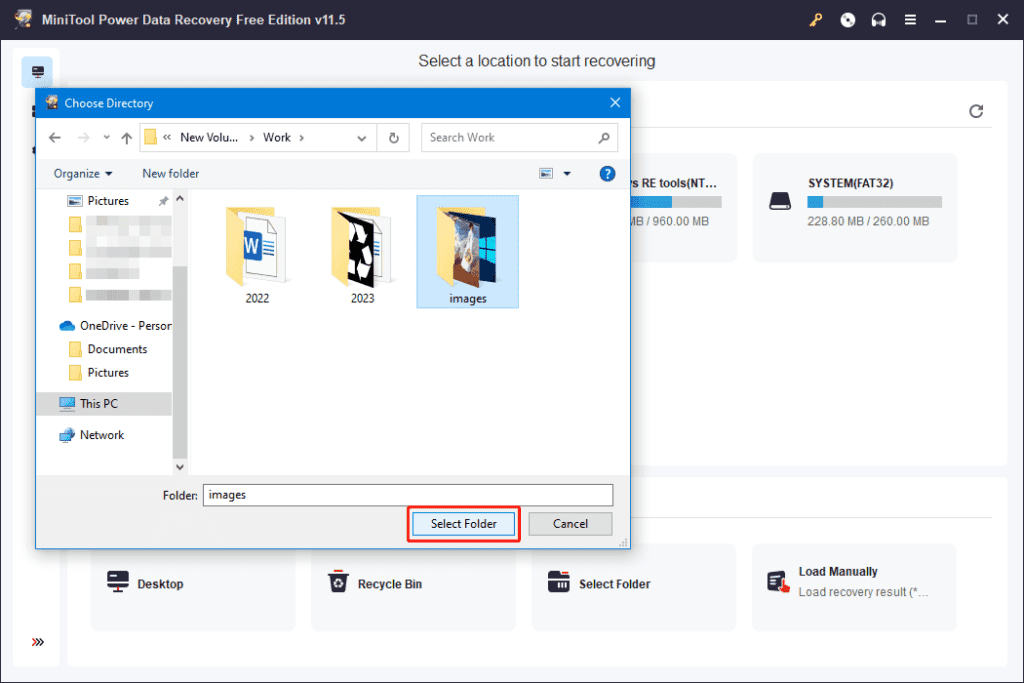Click the Desktop monitor icon
1024x683 pixels.
pyautogui.click(x=118, y=582)
